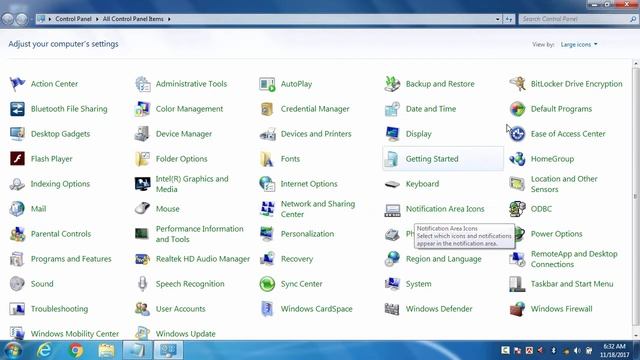Click the Back navigation button
640x360 pixels.
point(8,19)
